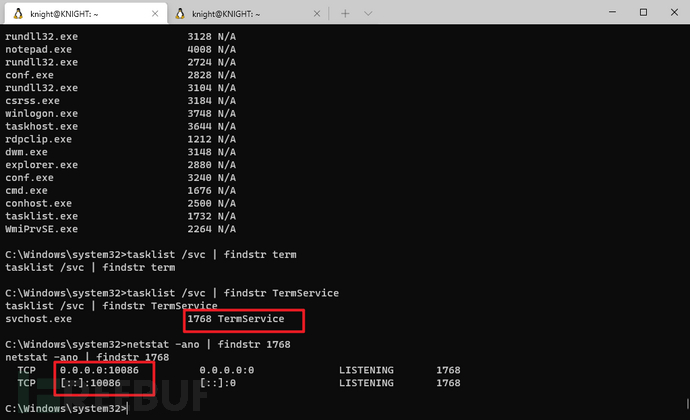Switch to the first knight@KNIGHT tab
690x420 pixels.
[x=86, y=14]
